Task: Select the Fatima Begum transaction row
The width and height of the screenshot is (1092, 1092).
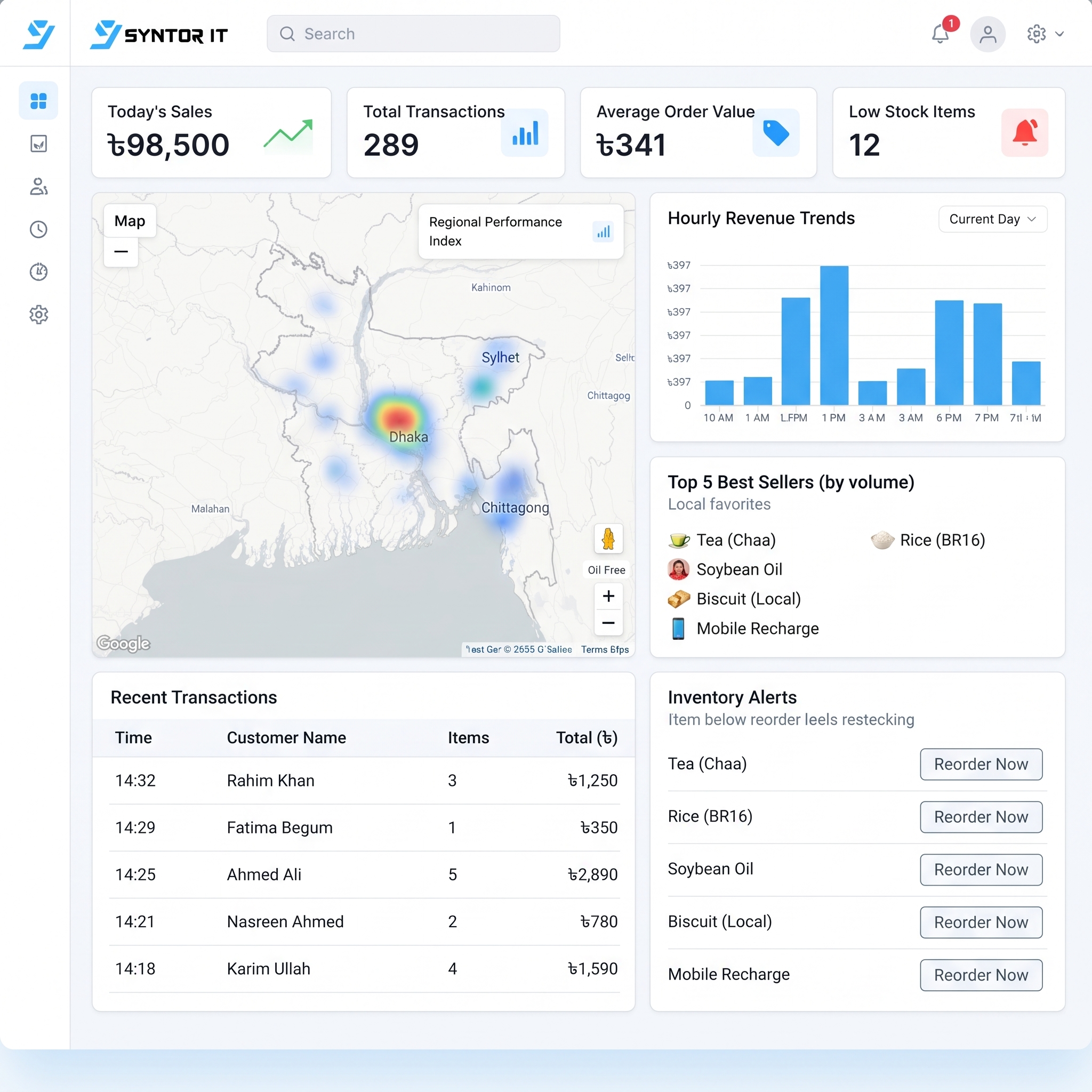Action: [x=365, y=828]
